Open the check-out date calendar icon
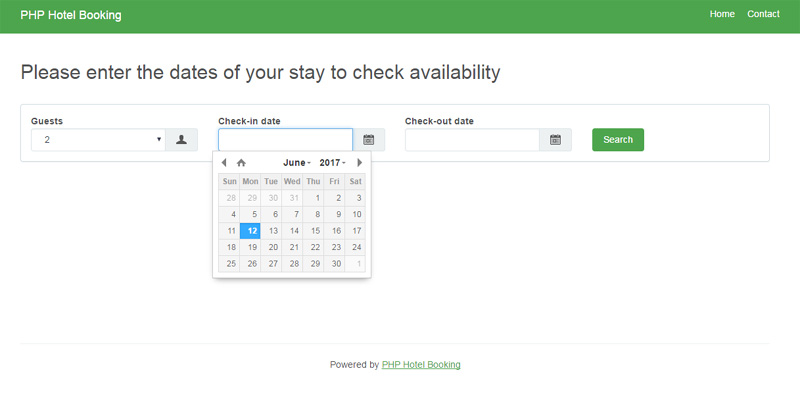 555,140
